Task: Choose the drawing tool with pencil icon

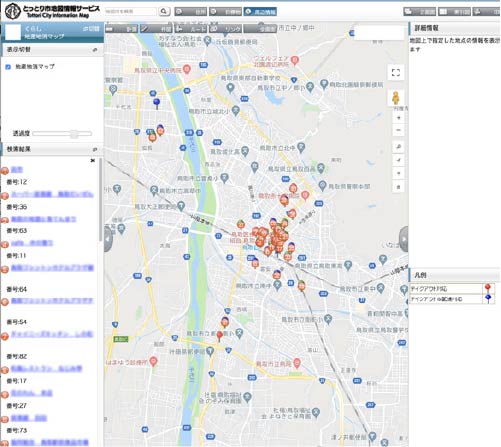Action: (156, 29)
